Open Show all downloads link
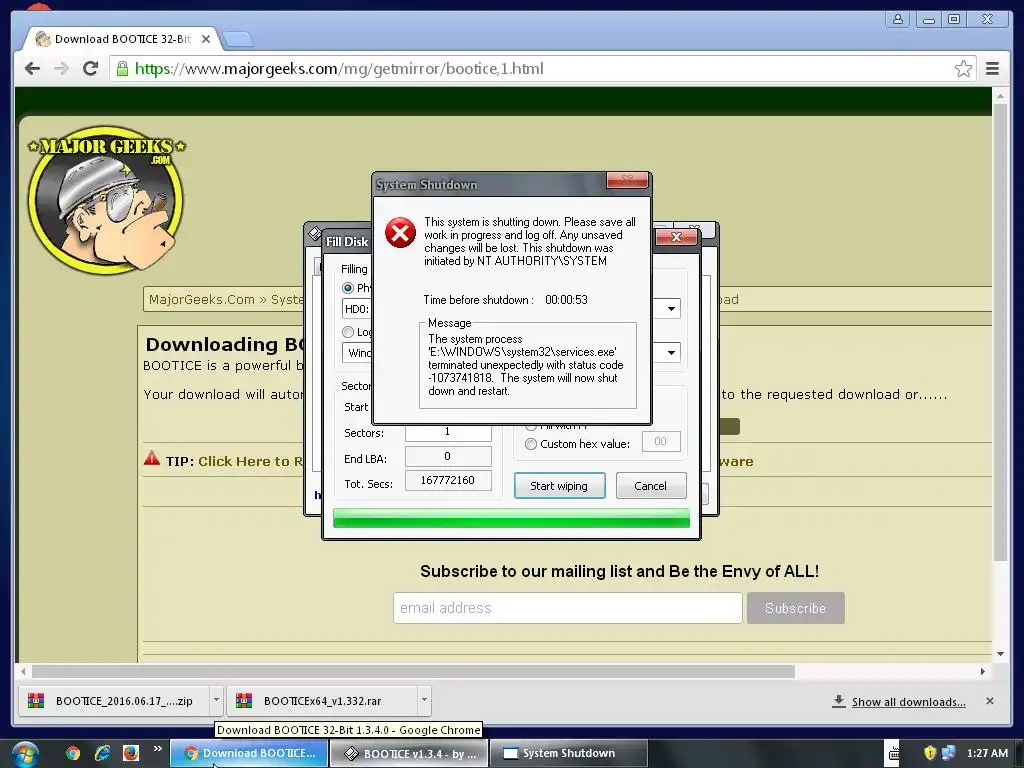 908,702
